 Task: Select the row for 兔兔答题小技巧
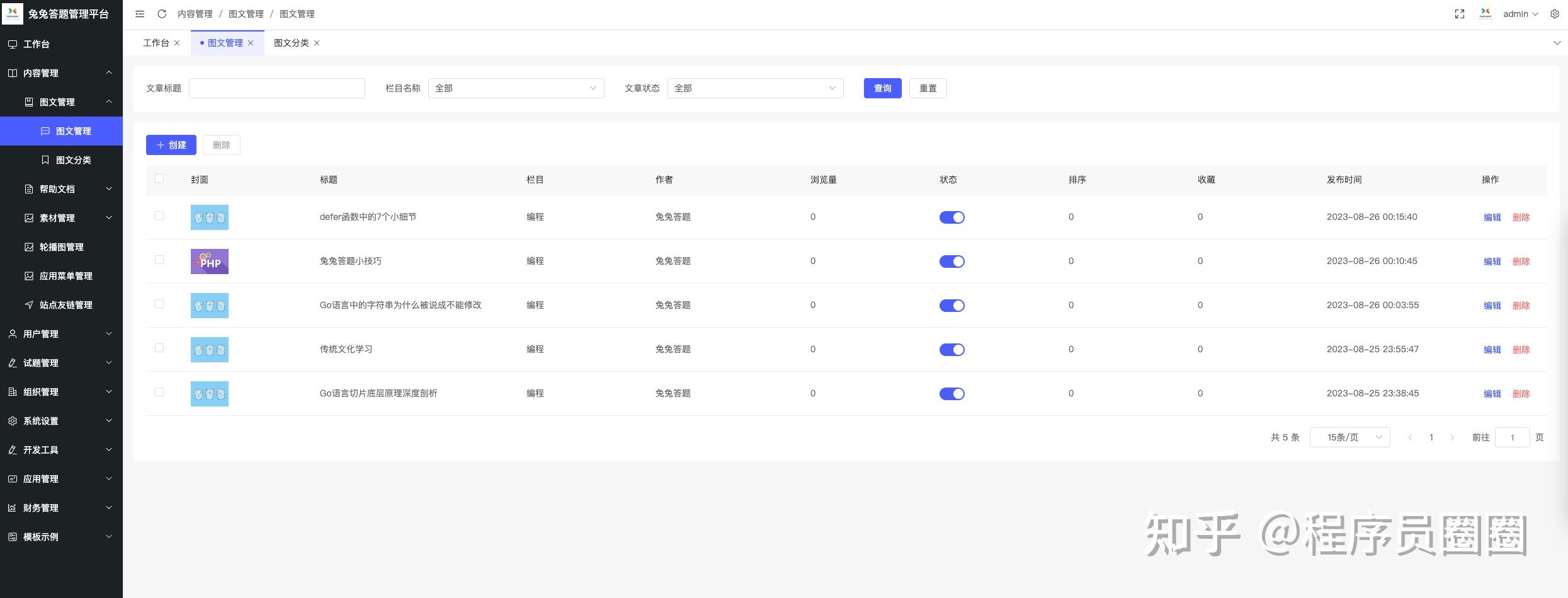(159, 260)
